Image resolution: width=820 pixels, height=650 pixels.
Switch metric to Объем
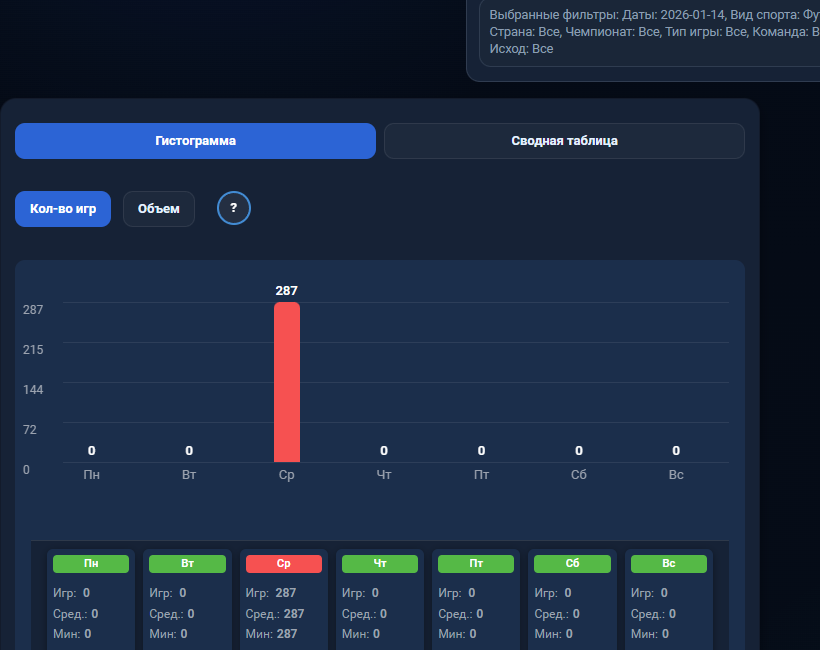tap(159, 209)
